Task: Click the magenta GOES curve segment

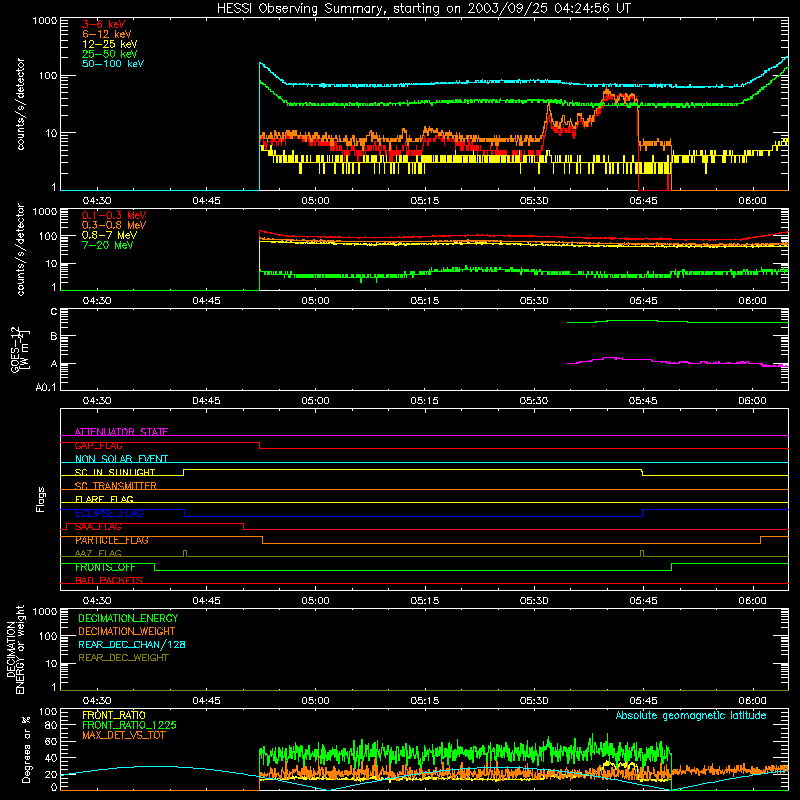Action: pyautogui.click(x=678, y=361)
